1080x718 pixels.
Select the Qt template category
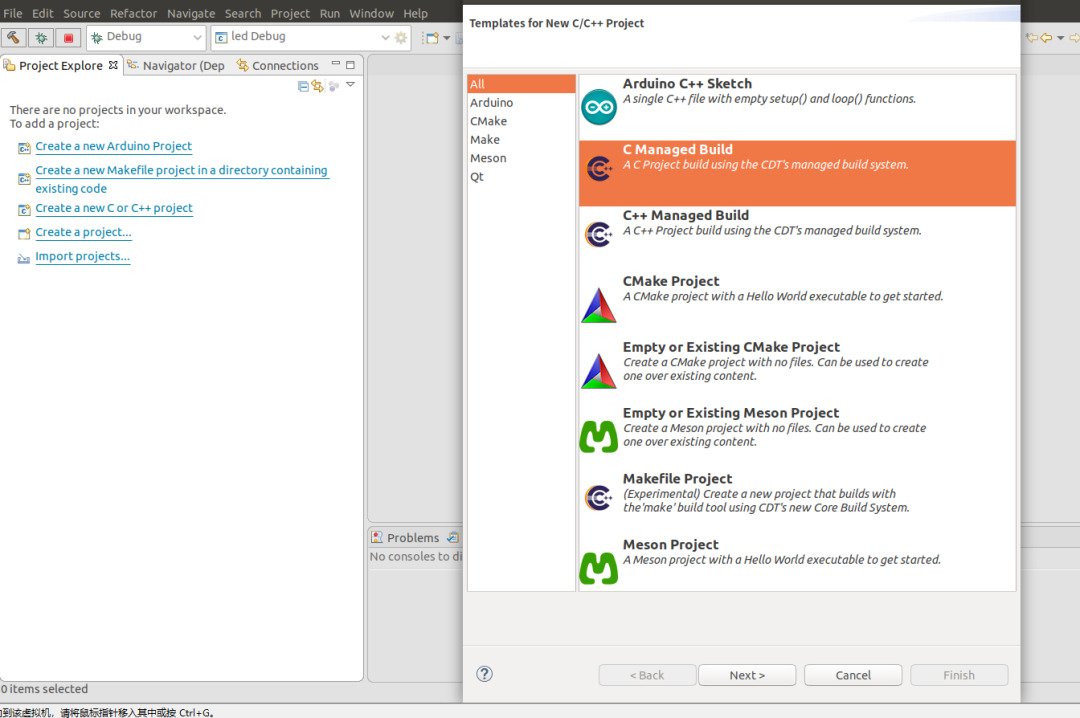pos(521,177)
